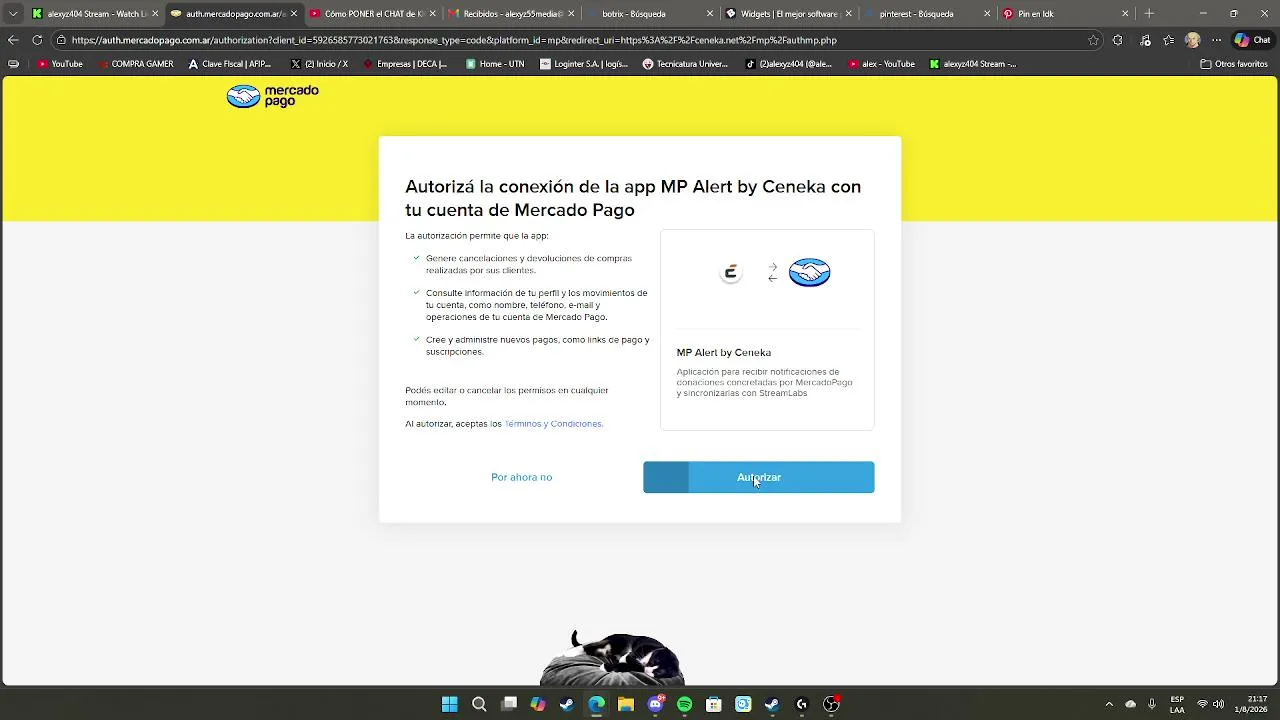Decline authorization with Por ahora no

pos(521,477)
